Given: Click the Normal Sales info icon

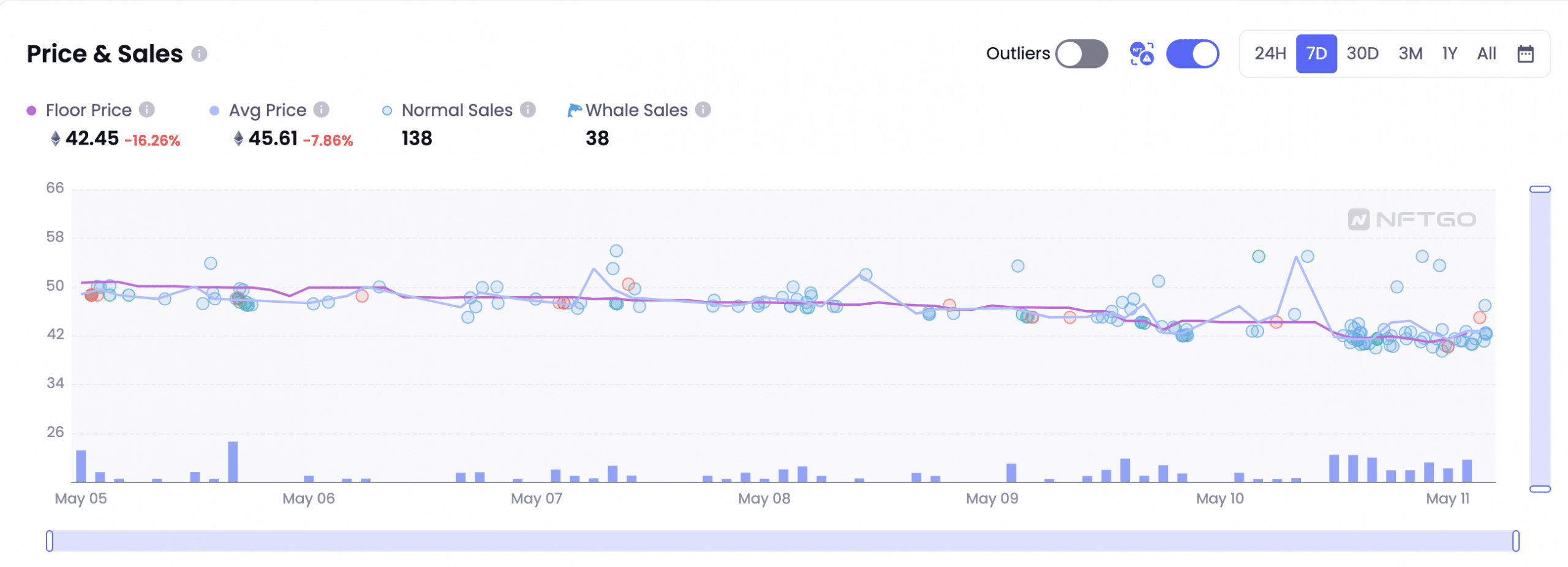Looking at the screenshot, I should [x=528, y=110].
